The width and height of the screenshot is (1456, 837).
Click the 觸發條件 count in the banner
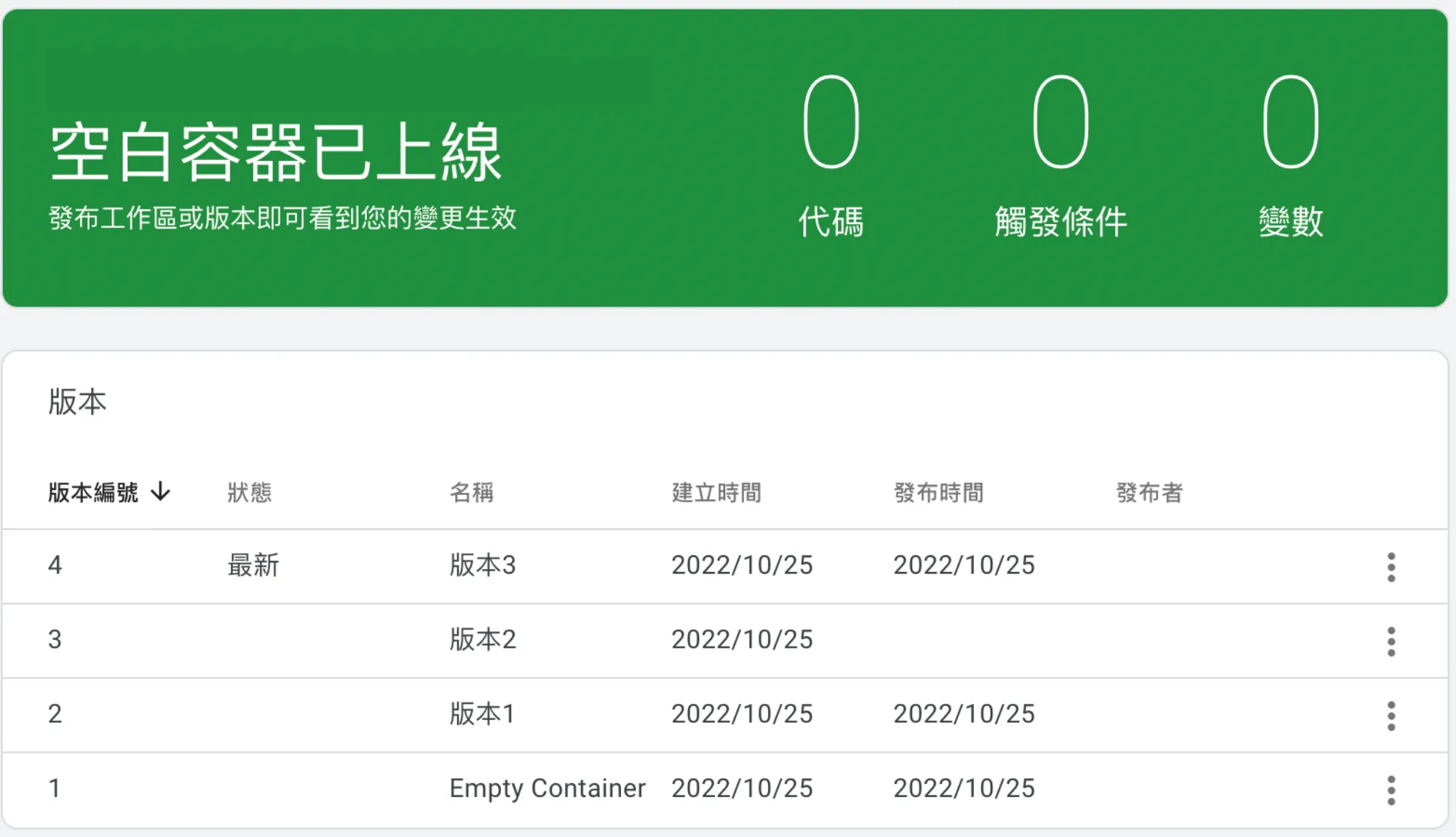[1061, 122]
